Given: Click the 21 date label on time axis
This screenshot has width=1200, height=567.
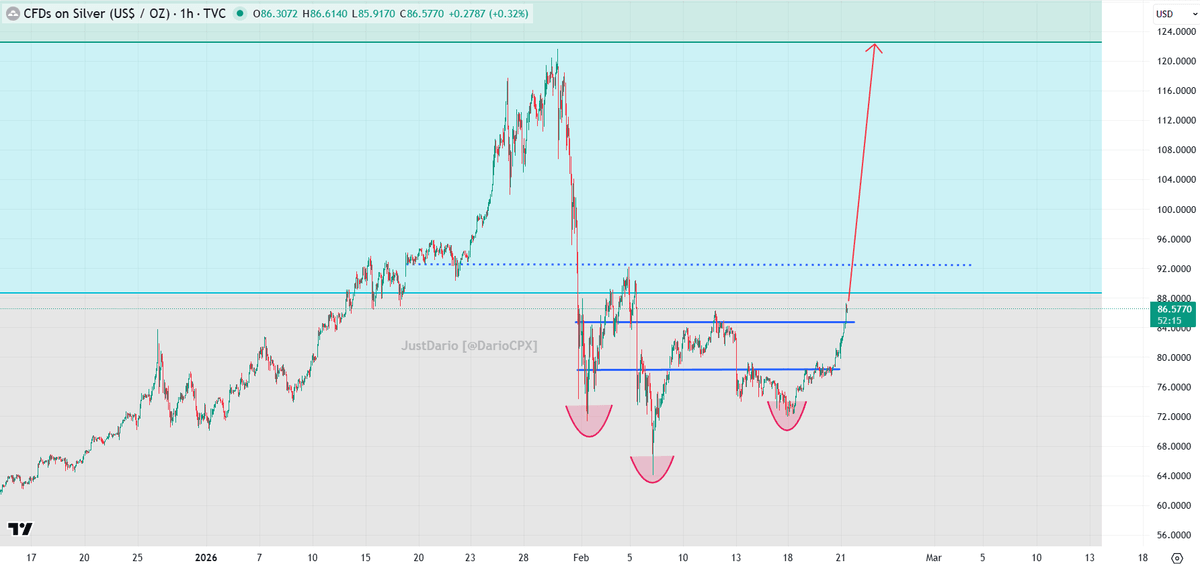Looking at the screenshot, I should pyautogui.click(x=841, y=557).
